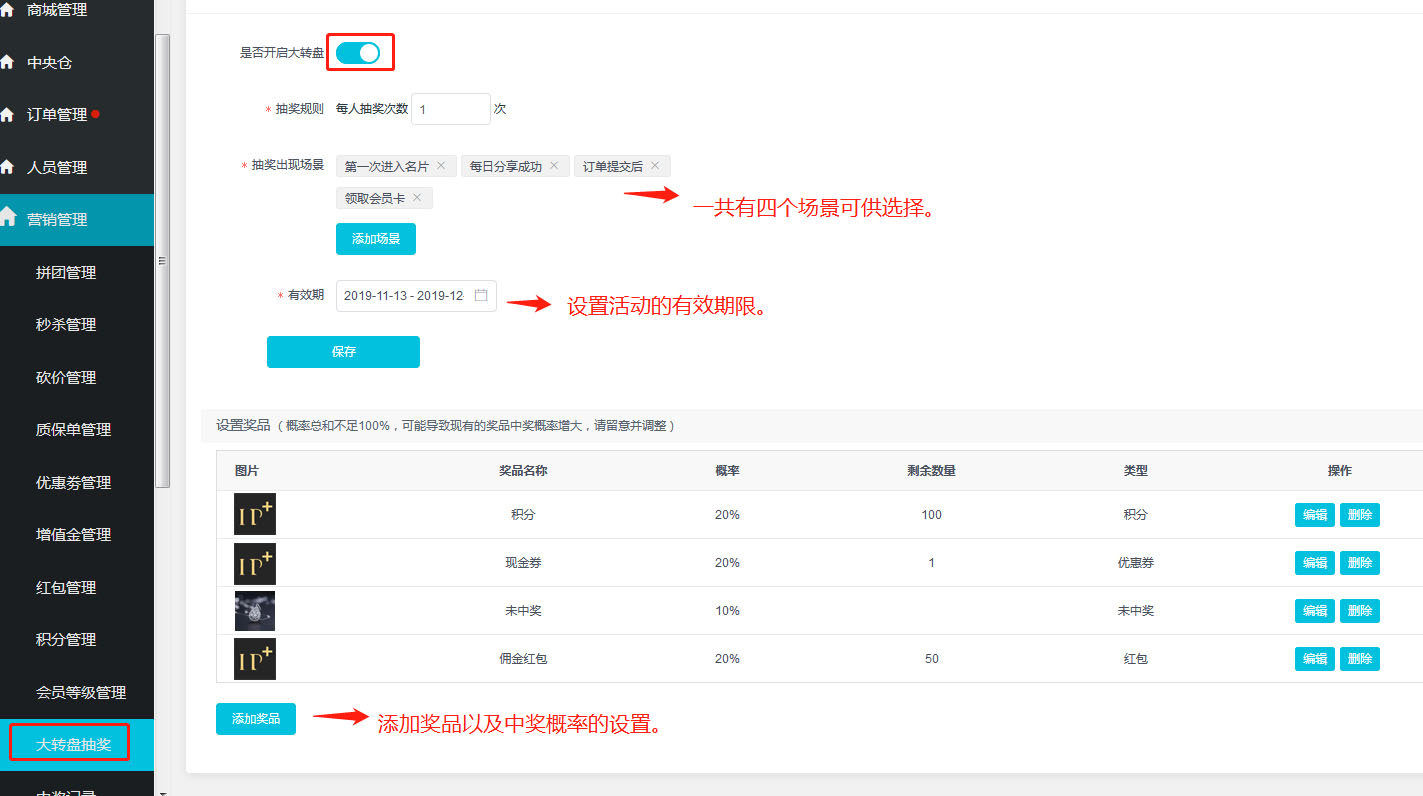Open the 未中奖 prize thumbnail image
This screenshot has height=796, width=1423.
click(254, 610)
